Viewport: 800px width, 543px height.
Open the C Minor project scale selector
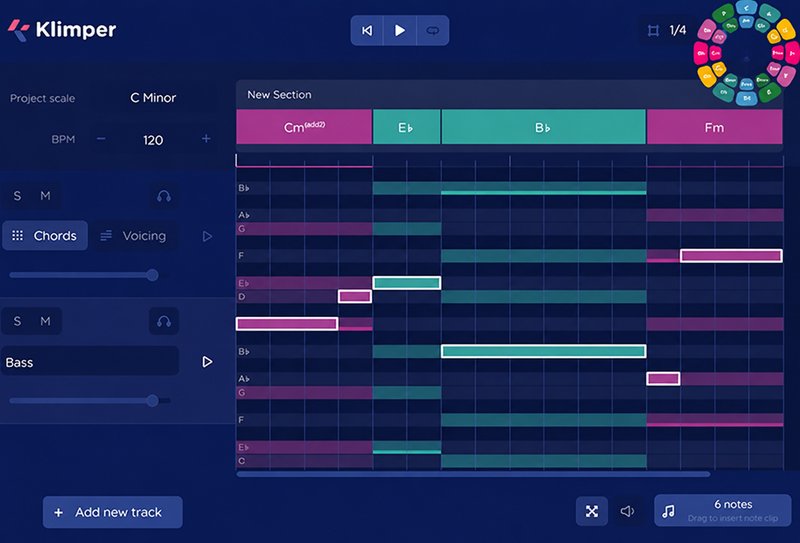(x=153, y=97)
